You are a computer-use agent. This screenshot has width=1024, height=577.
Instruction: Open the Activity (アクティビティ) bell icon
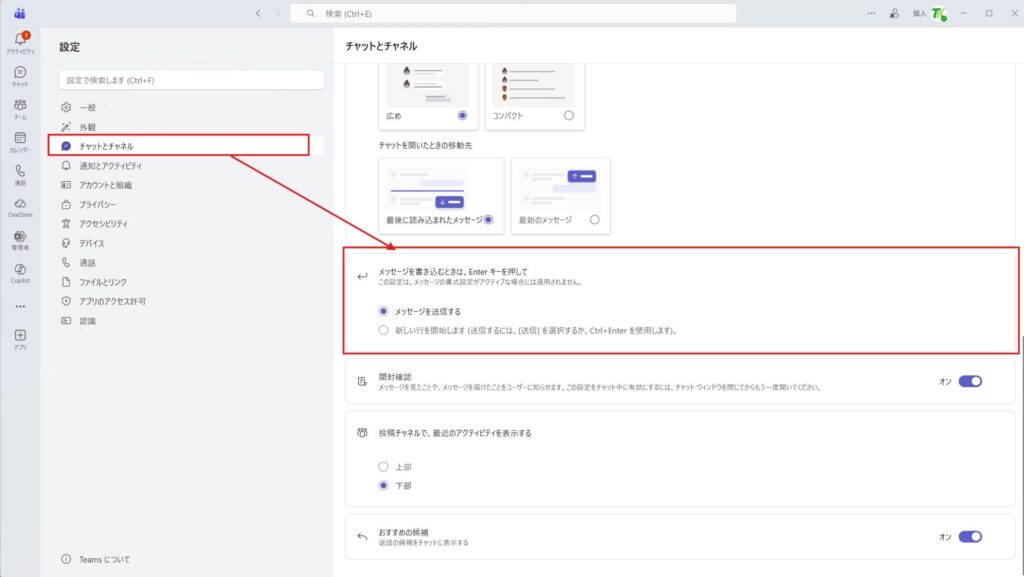point(20,40)
